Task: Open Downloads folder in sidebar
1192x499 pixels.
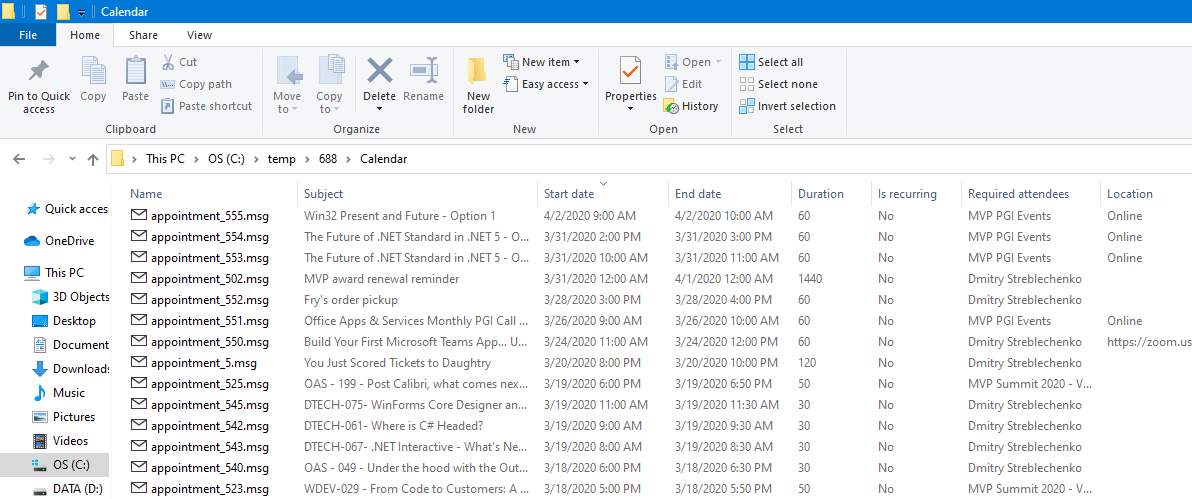Action: click(71, 369)
